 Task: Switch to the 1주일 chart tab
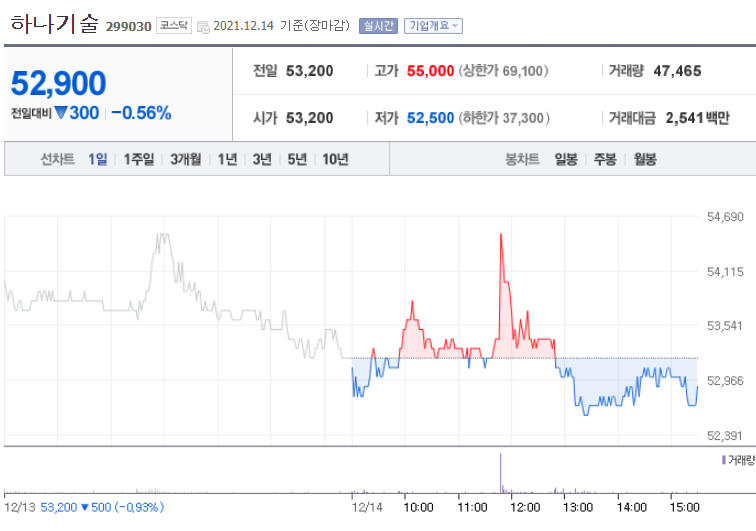[139, 159]
